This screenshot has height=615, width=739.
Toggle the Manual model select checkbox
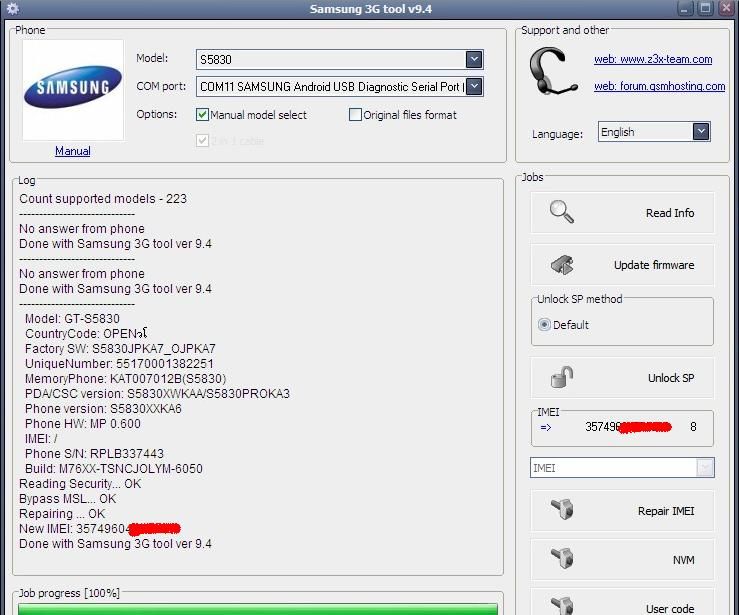[202, 115]
